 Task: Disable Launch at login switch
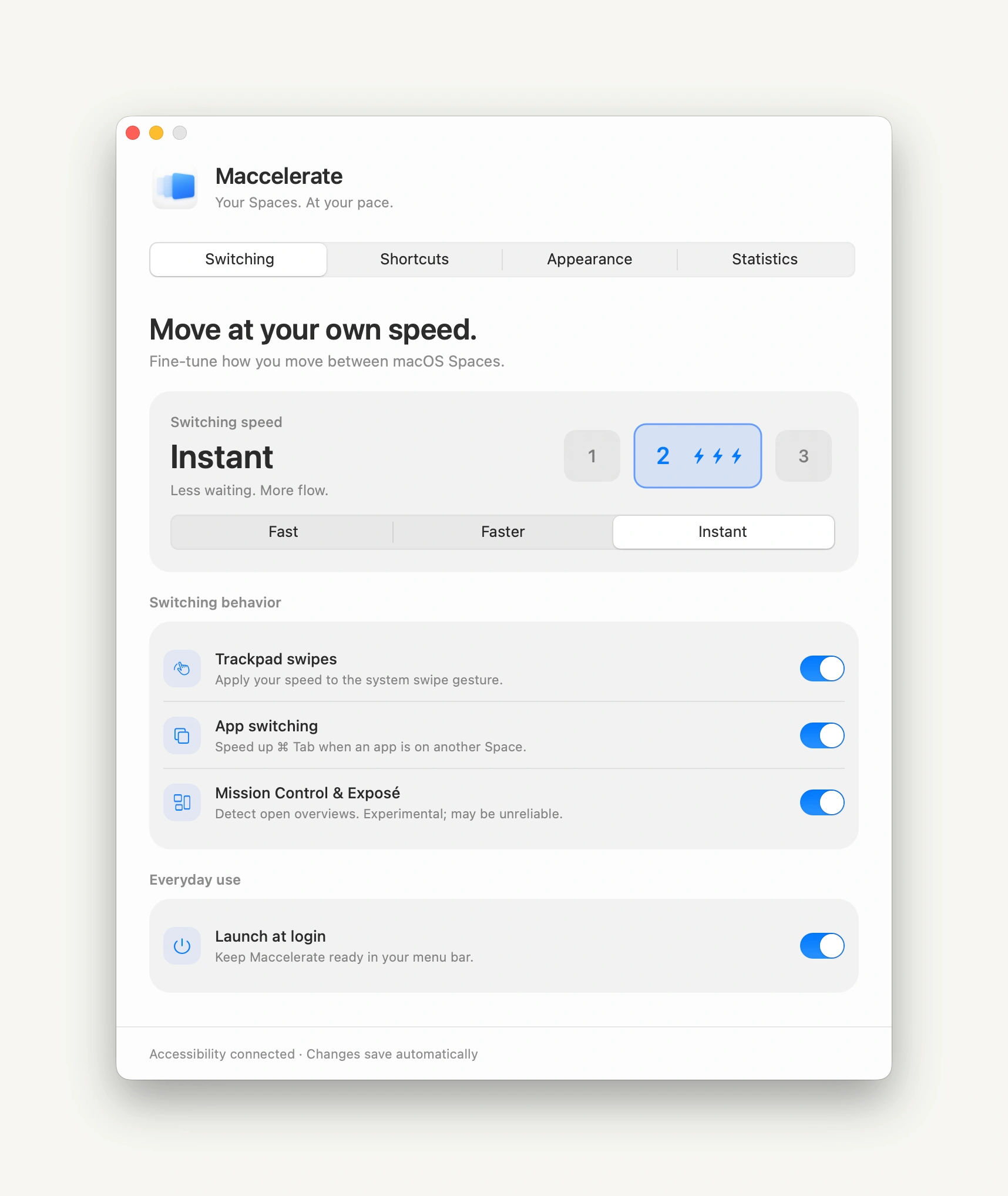(822, 946)
